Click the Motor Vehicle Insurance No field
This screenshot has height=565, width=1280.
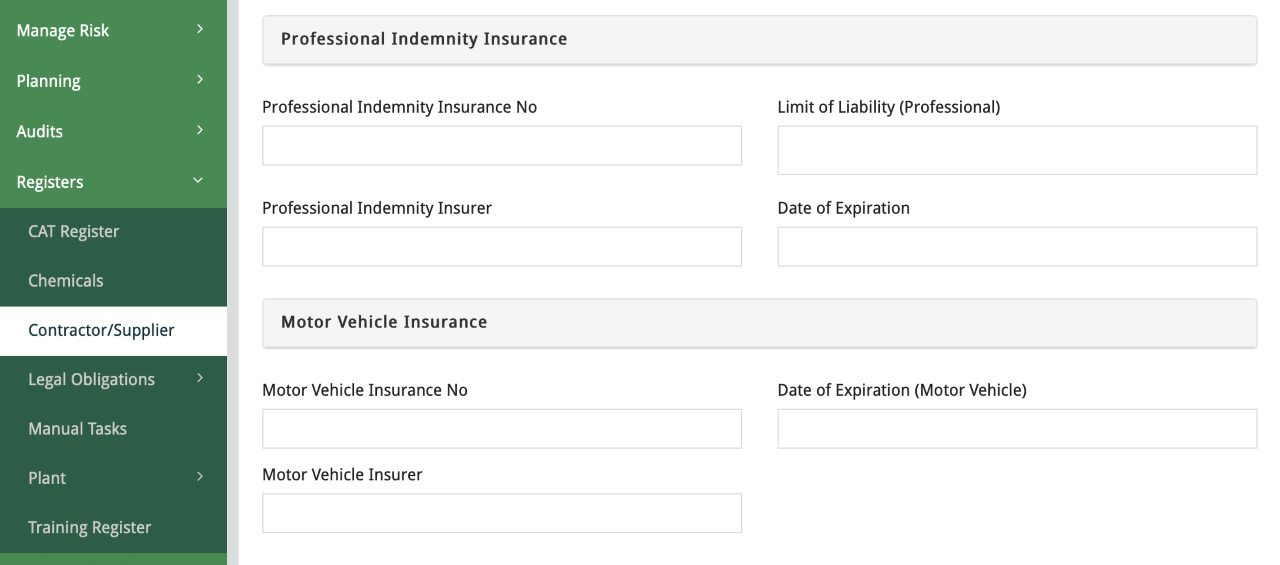click(502, 429)
